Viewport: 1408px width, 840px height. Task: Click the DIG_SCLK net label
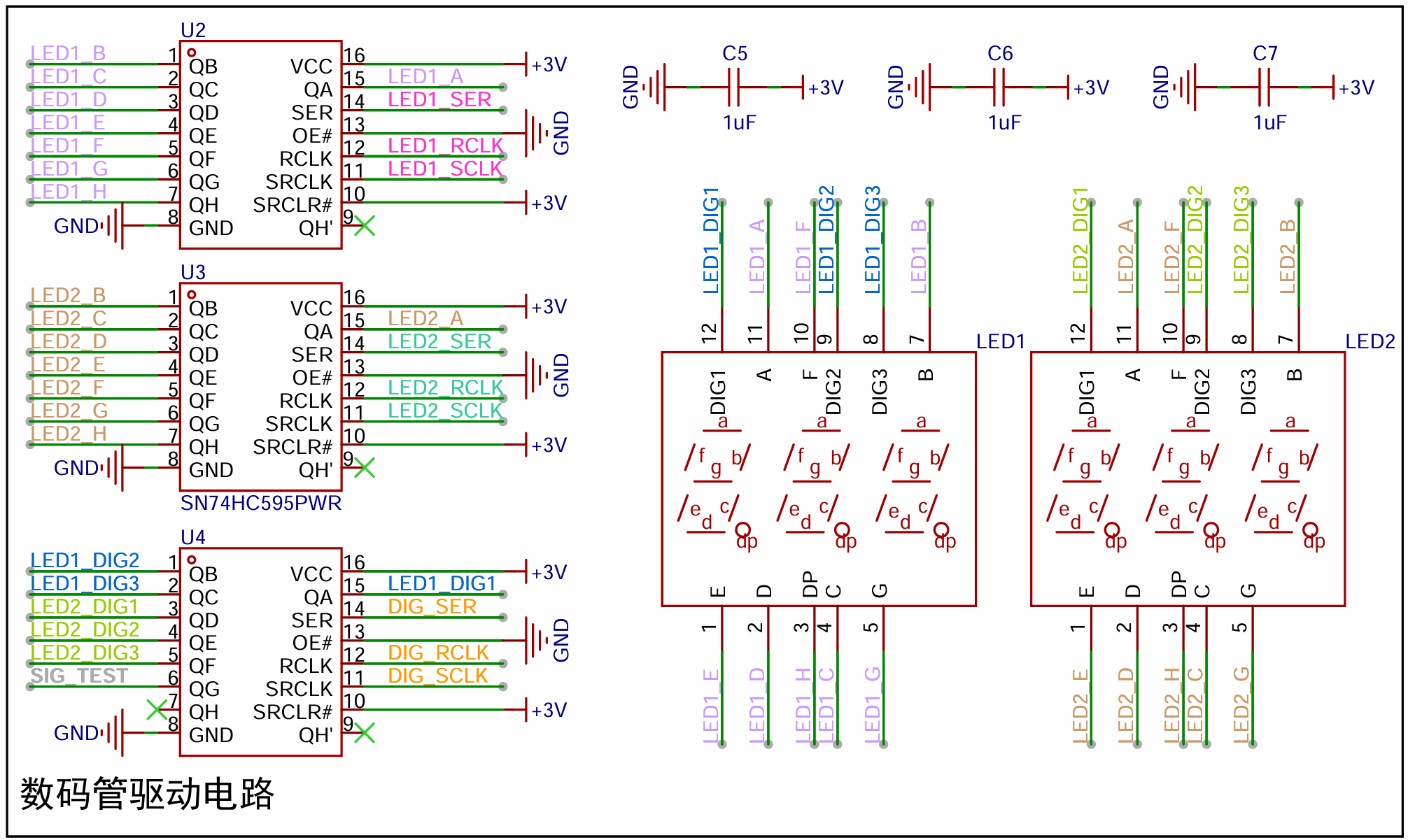[x=438, y=676]
